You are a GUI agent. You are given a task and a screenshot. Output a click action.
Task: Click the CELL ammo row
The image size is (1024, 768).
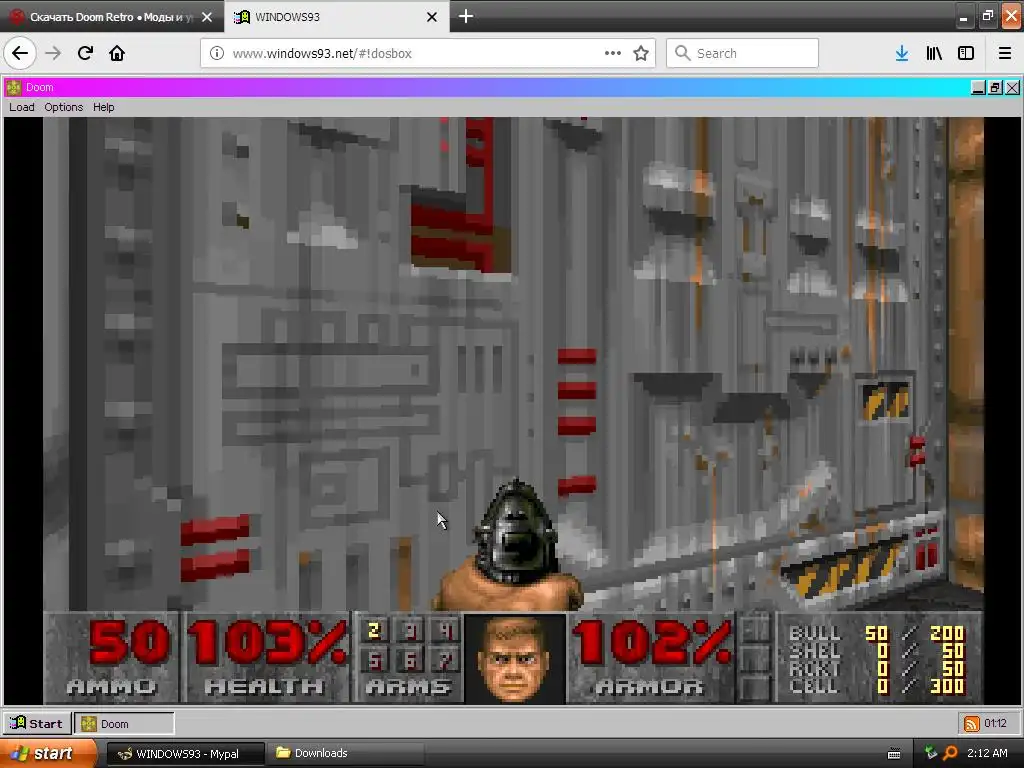877,686
